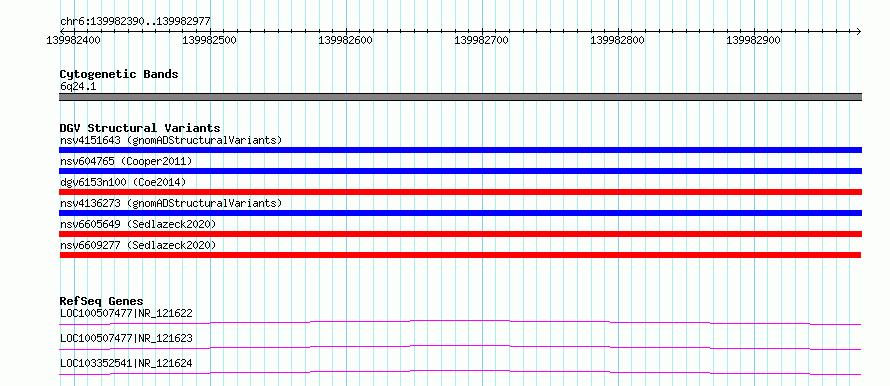This screenshot has width=890, height=386.
Task: Click ruler tick label 139982700
Action: 482,40
